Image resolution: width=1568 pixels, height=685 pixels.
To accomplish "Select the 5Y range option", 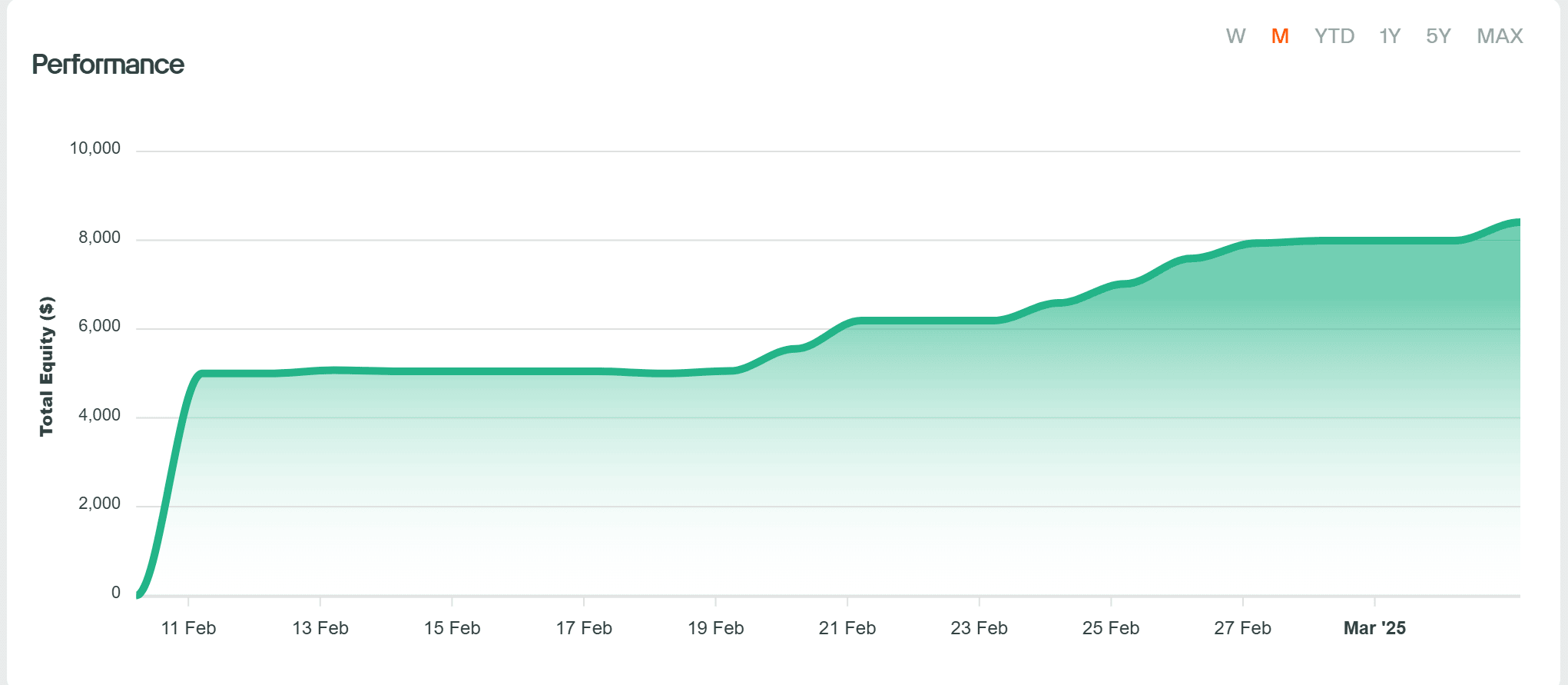I will tap(1438, 36).
